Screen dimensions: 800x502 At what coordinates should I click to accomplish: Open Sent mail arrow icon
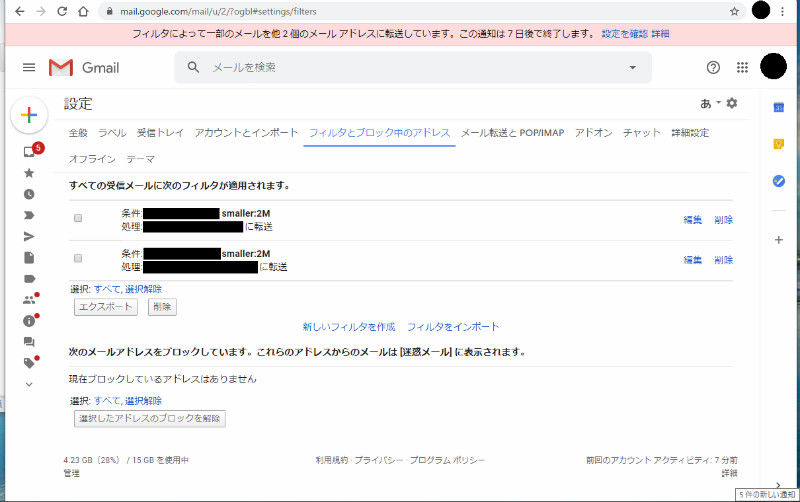tap(29, 236)
